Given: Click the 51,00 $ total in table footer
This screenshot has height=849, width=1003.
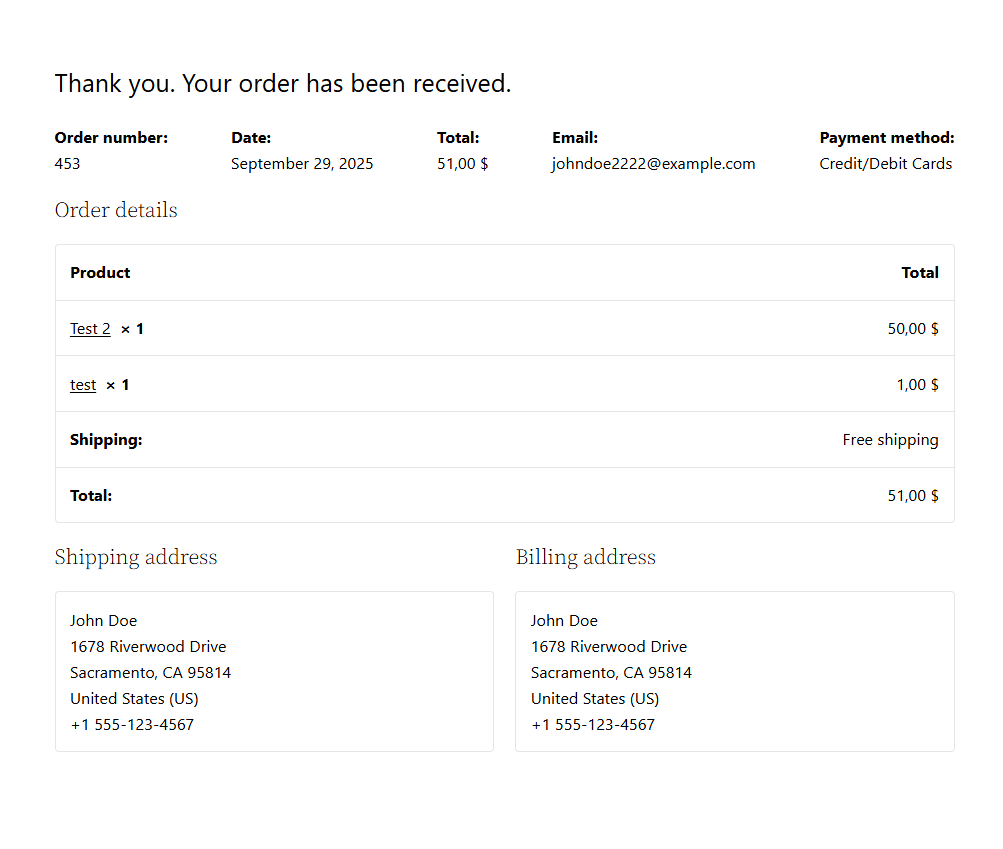Looking at the screenshot, I should (x=912, y=496).
